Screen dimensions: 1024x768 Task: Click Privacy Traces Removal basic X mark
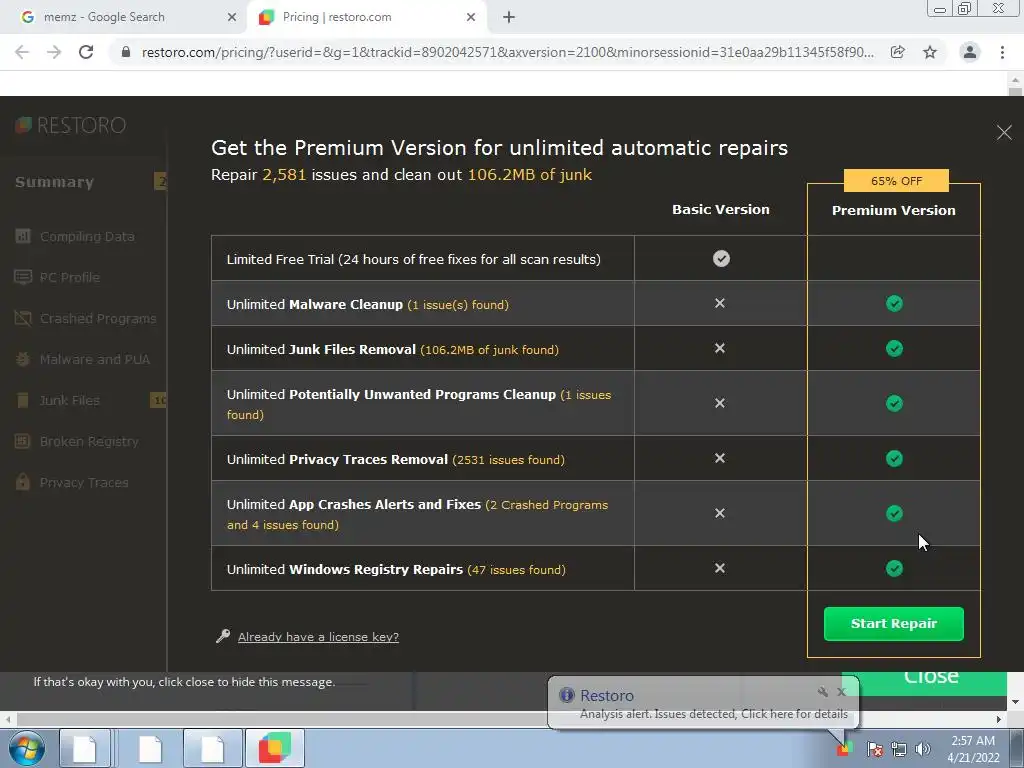(x=720, y=458)
